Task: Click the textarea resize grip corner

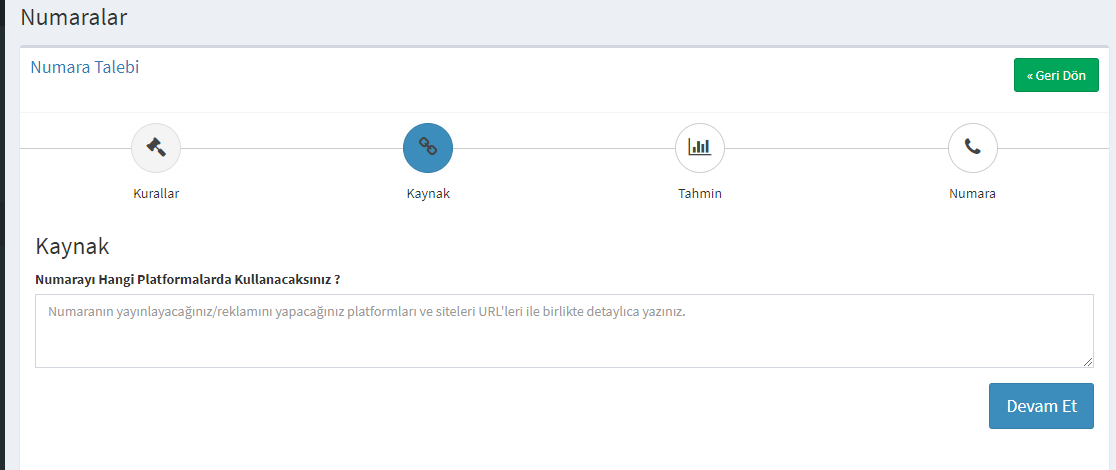Action: pyautogui.click(x=1088, y=362)
